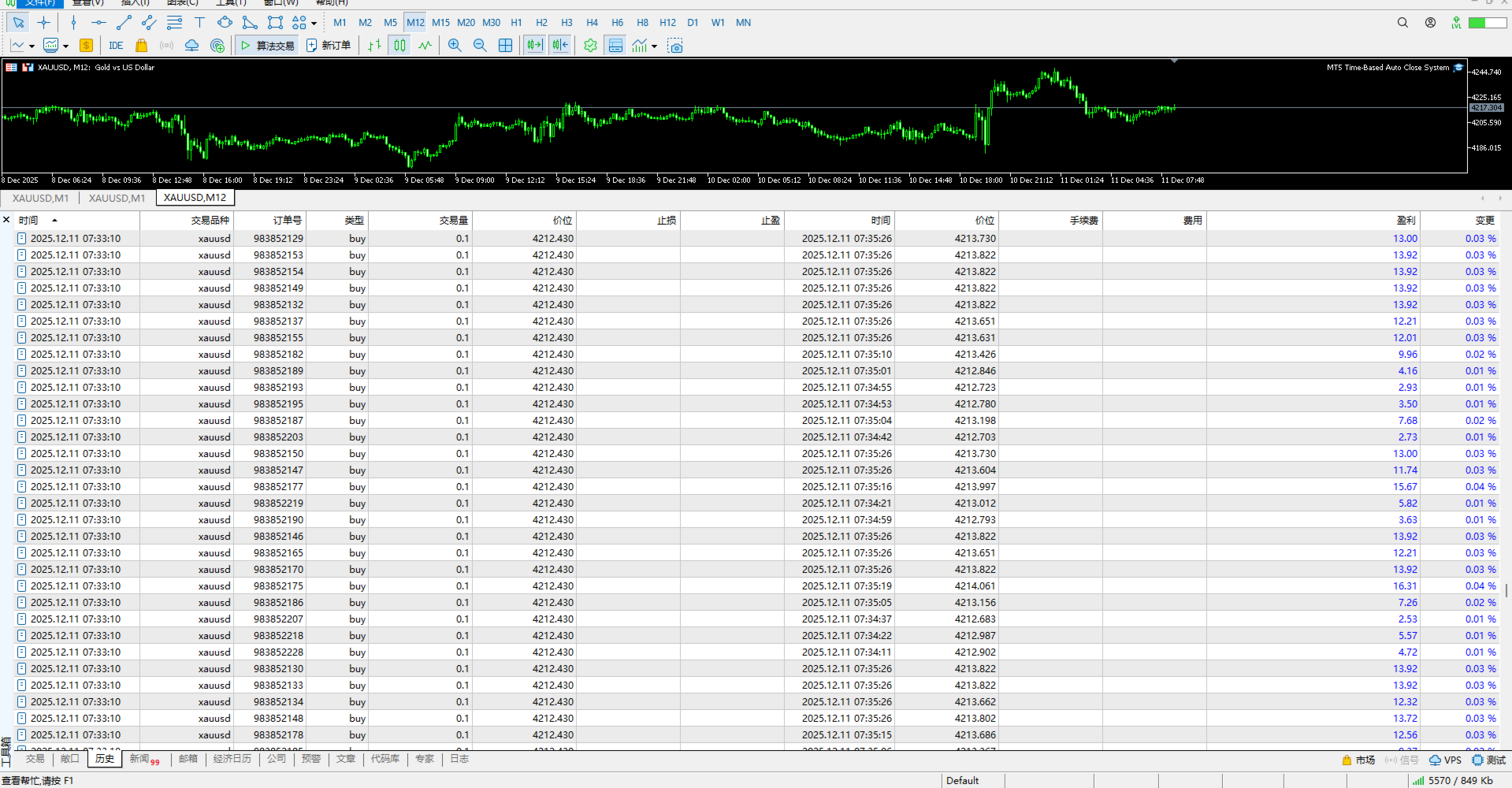Zoom in on the chart
This screenshot has width=1512, height=788.
coord(455,46)
